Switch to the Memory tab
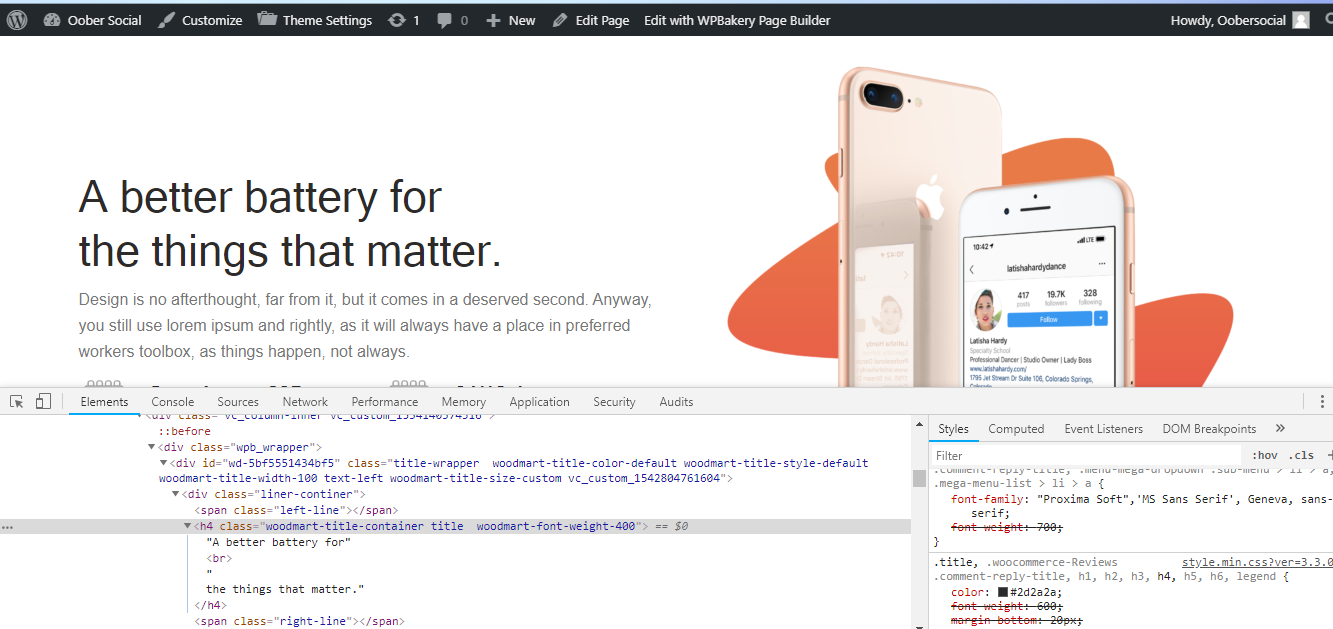This screenshot has width=1333, height=629. click(x=464, y=402)
